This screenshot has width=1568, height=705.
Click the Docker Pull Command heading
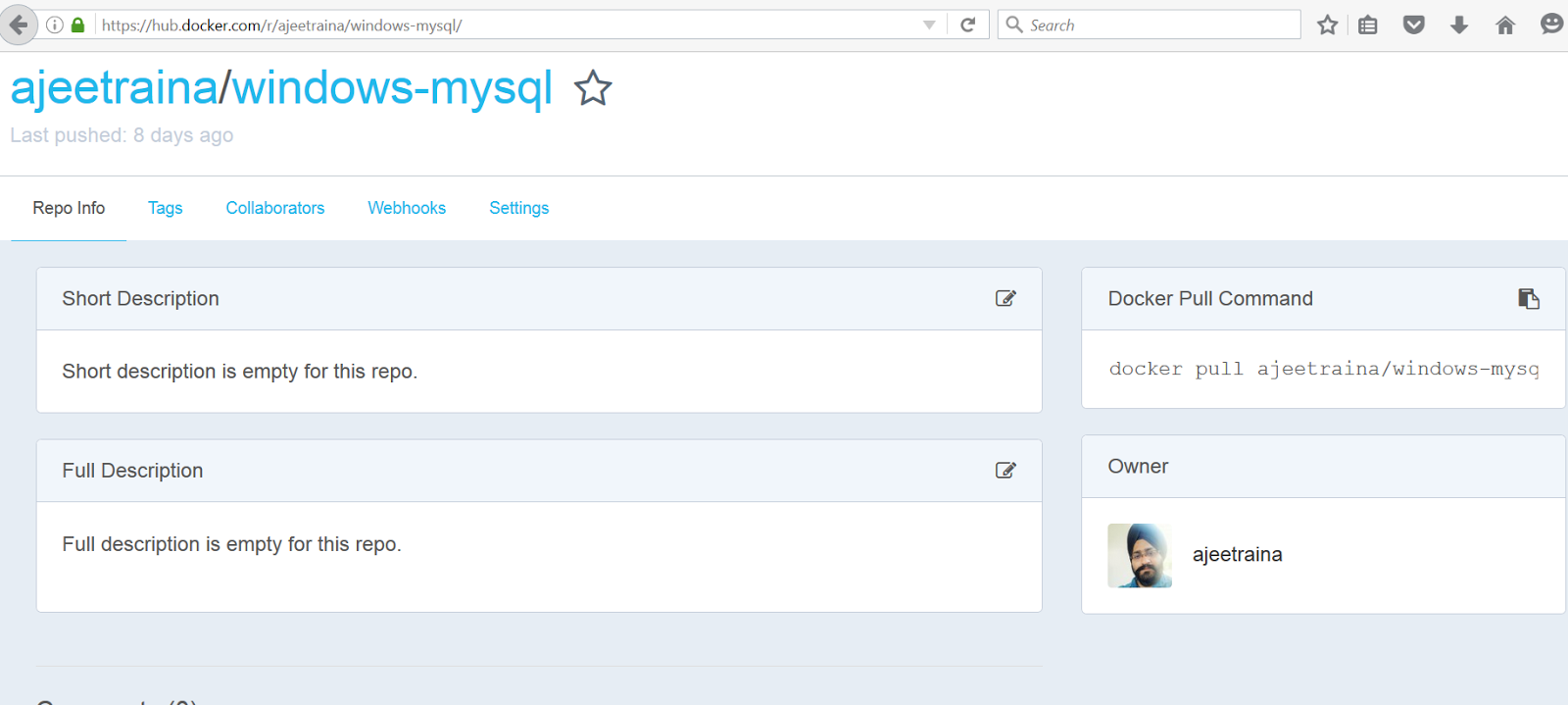click(x=1210, y=299)
